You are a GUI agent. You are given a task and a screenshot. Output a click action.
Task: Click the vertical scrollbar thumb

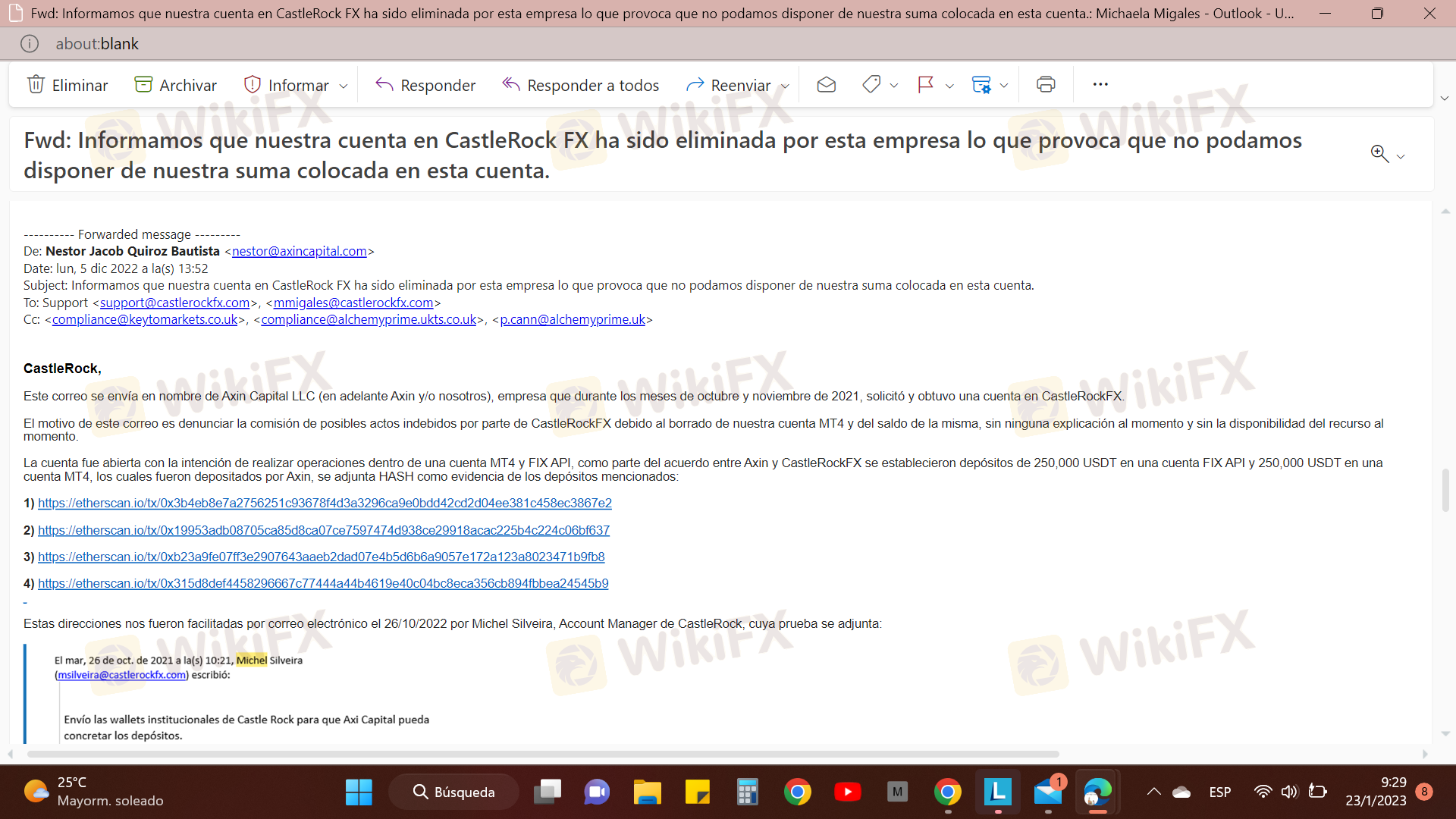(1445, 490)
